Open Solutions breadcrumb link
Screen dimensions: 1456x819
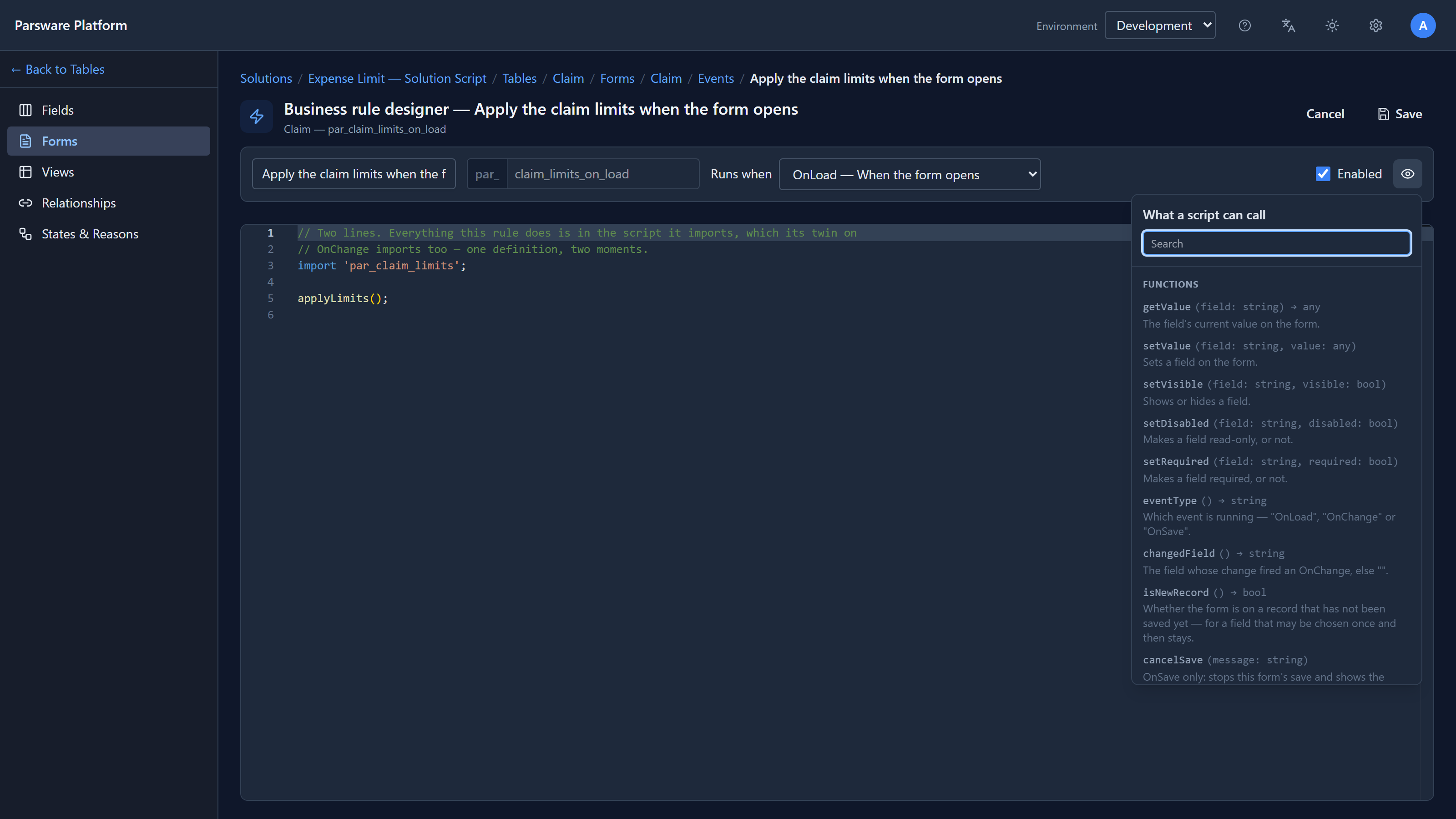click(266, 79)
